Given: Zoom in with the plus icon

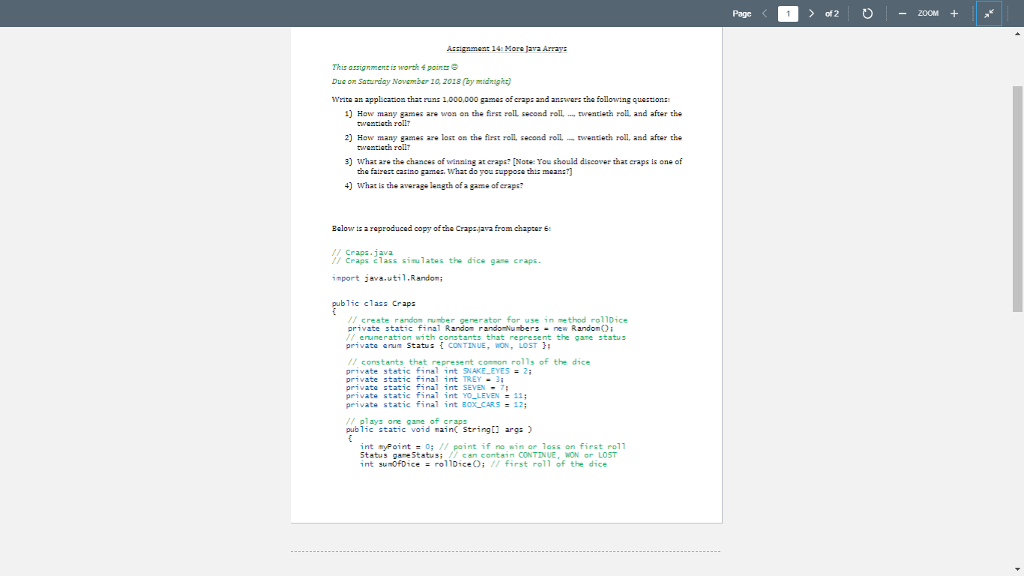Looking at the screenshot, I should click(x=954, y=13).
